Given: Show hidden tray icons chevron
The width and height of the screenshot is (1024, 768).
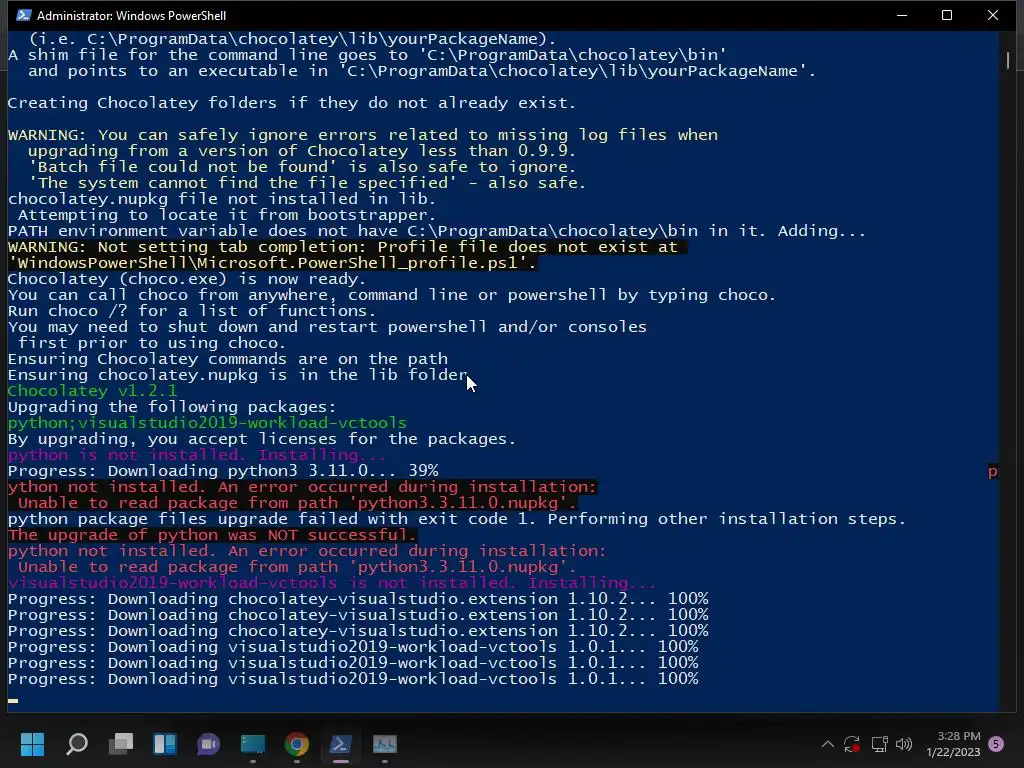Looking at the screenshot, I should (827, 744).
